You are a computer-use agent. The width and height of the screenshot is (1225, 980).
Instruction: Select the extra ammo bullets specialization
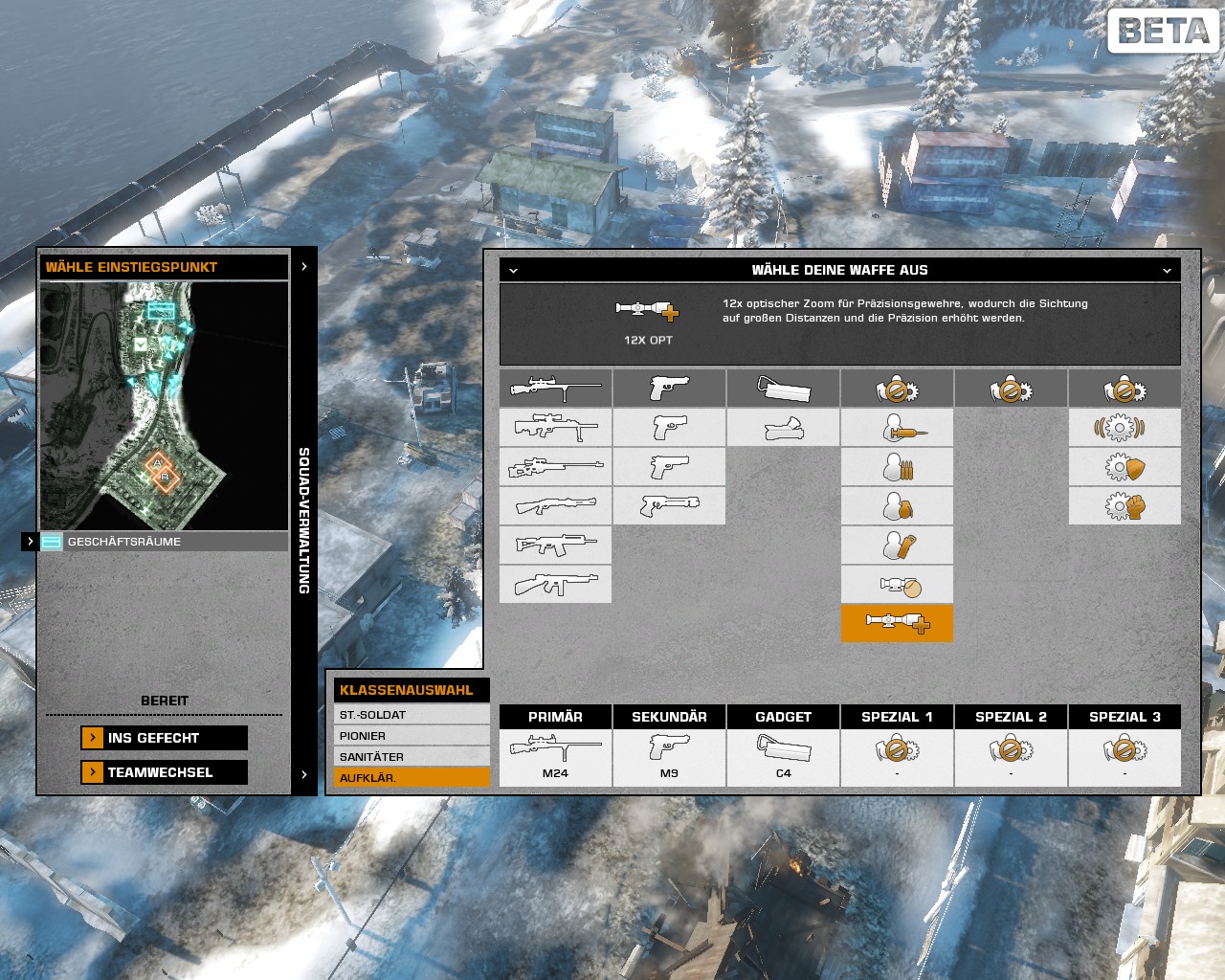click(897, 467)
